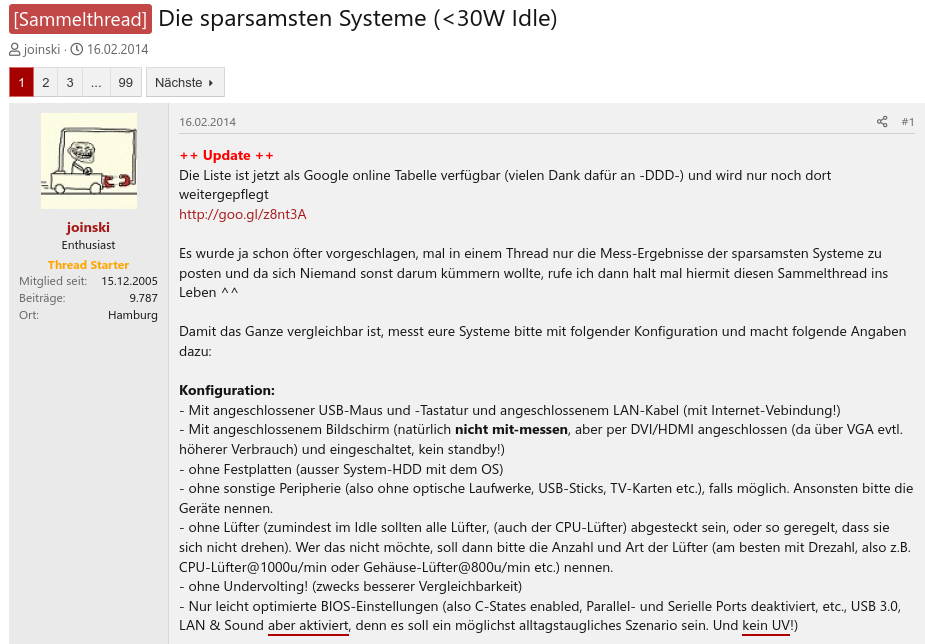925x644 pixels.
Task: Click the clock icon beside thread date
Action: (76, 50)
